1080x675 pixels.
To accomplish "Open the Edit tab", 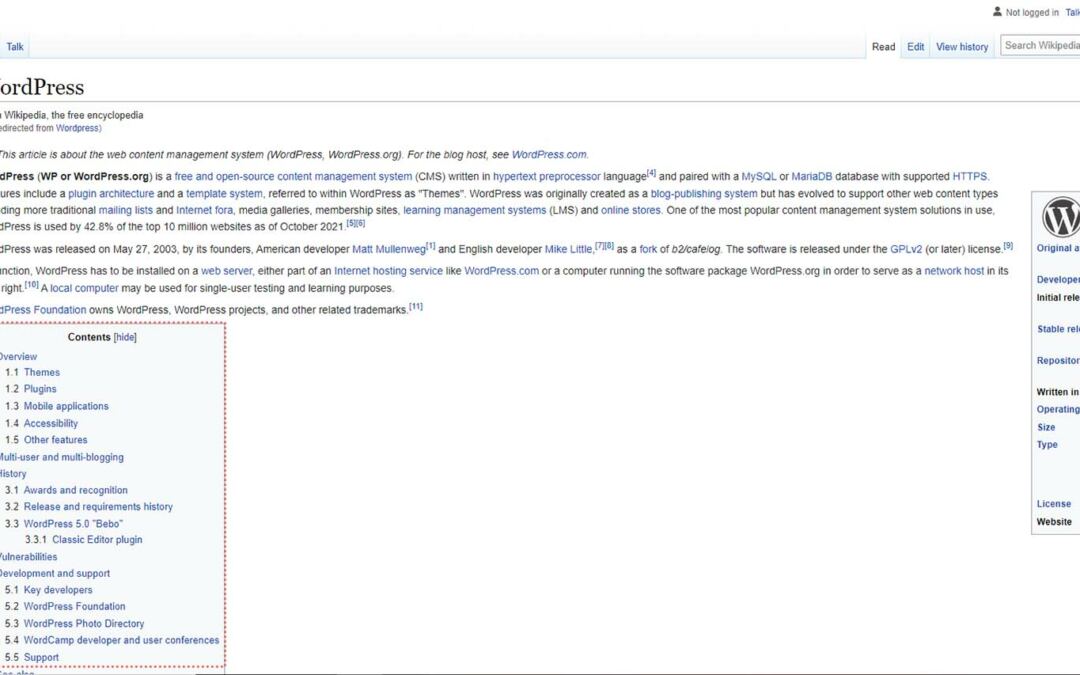I will [x=916, y=47].
